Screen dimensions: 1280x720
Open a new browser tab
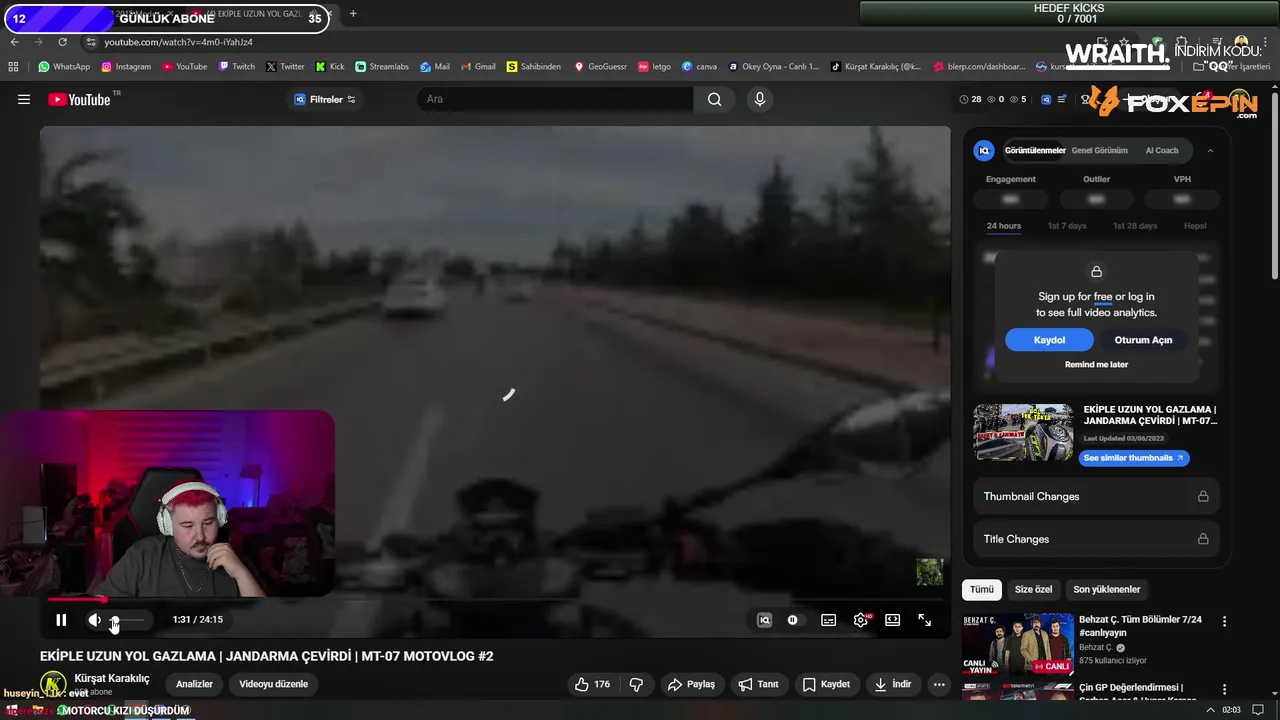click(x=353, y=13)
